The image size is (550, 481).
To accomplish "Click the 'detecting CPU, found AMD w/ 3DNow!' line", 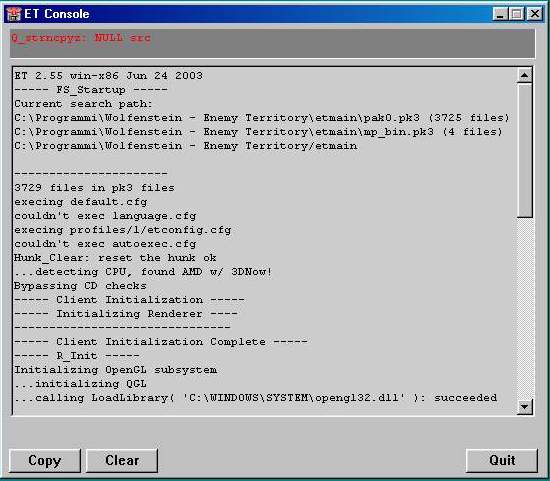I will pyautogui.click(x=143, y=272).
